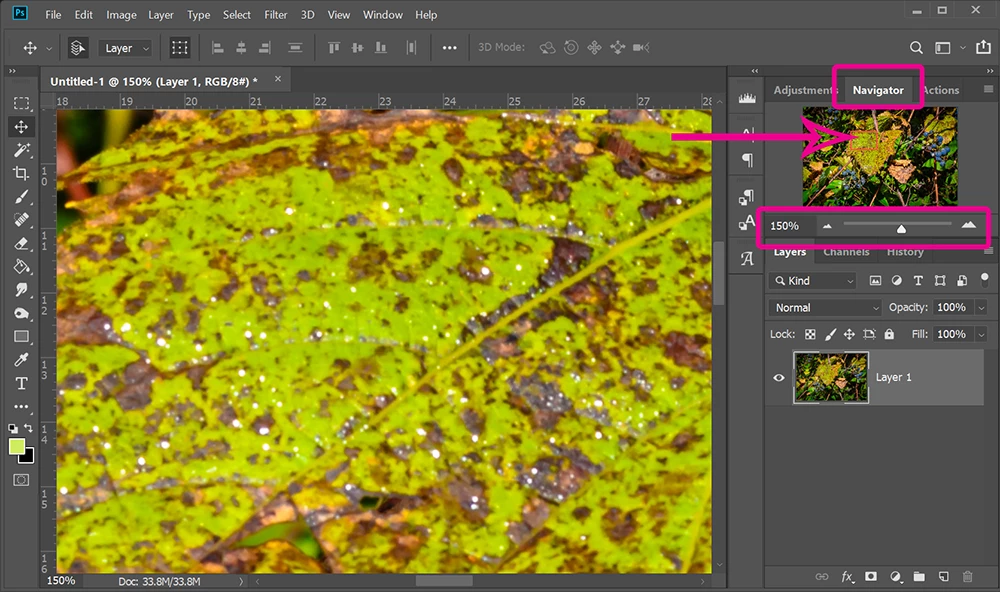Hide Layer 1 with eye icon

pos(779,378)
